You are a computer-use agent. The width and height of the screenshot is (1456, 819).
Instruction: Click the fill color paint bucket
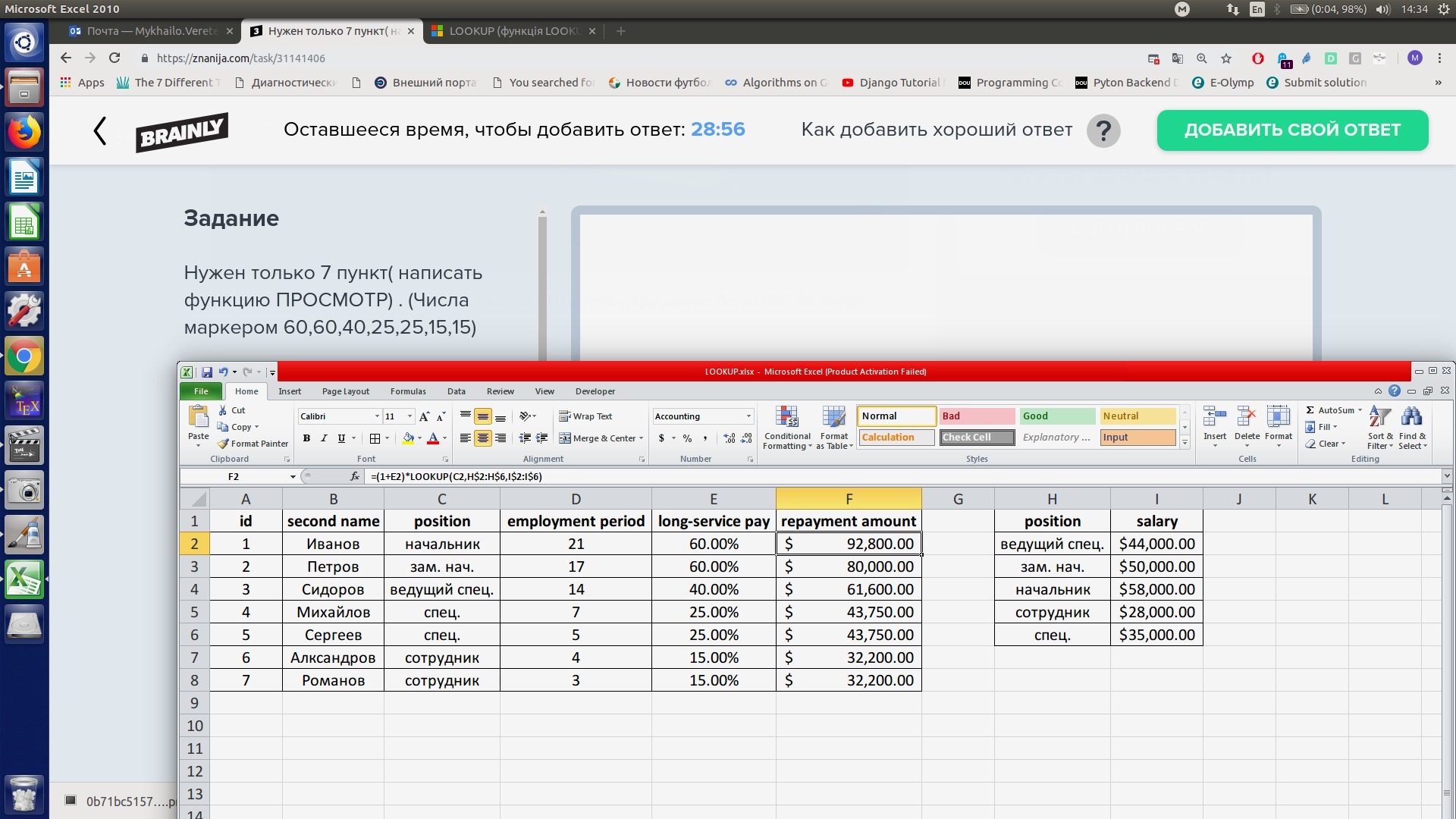408,438
